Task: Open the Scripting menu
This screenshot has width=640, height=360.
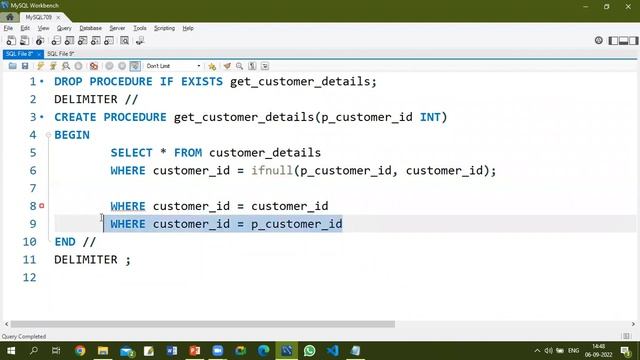Action: [x=164, y=28]
